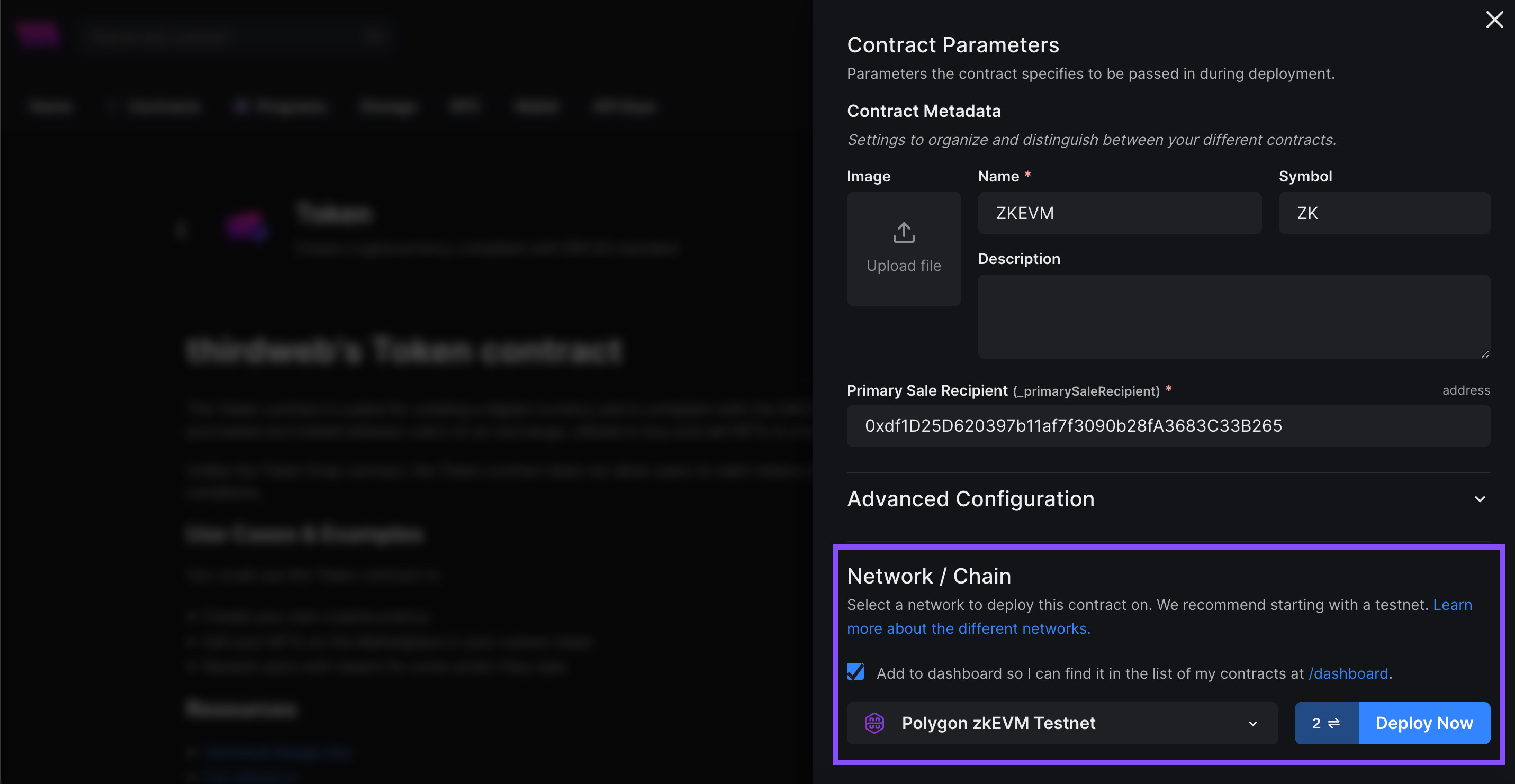Close the contract parameters panel

tap(1494, 20)
